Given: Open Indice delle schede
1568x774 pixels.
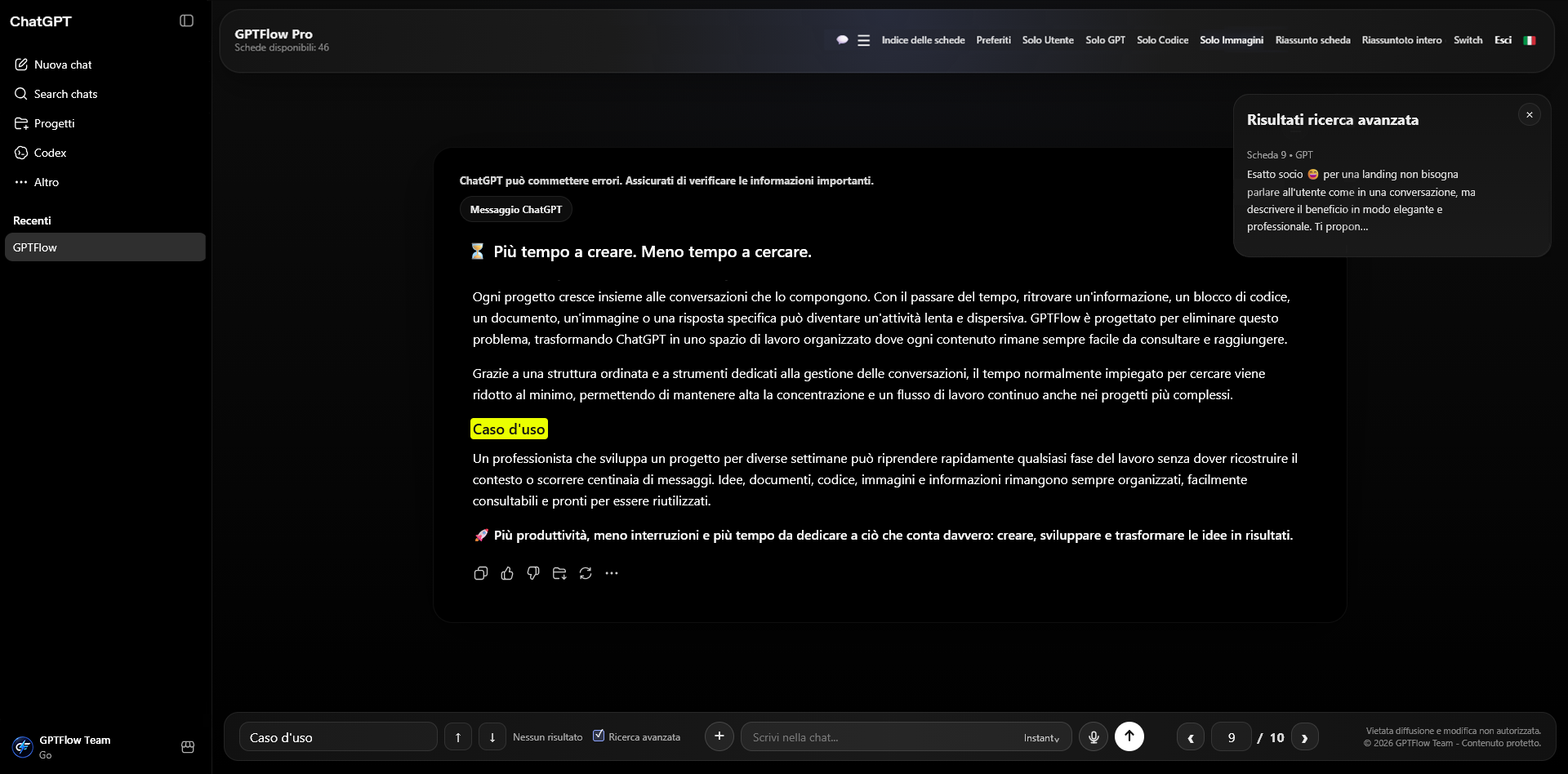Looking at the screenshot, I should (923, 40).
